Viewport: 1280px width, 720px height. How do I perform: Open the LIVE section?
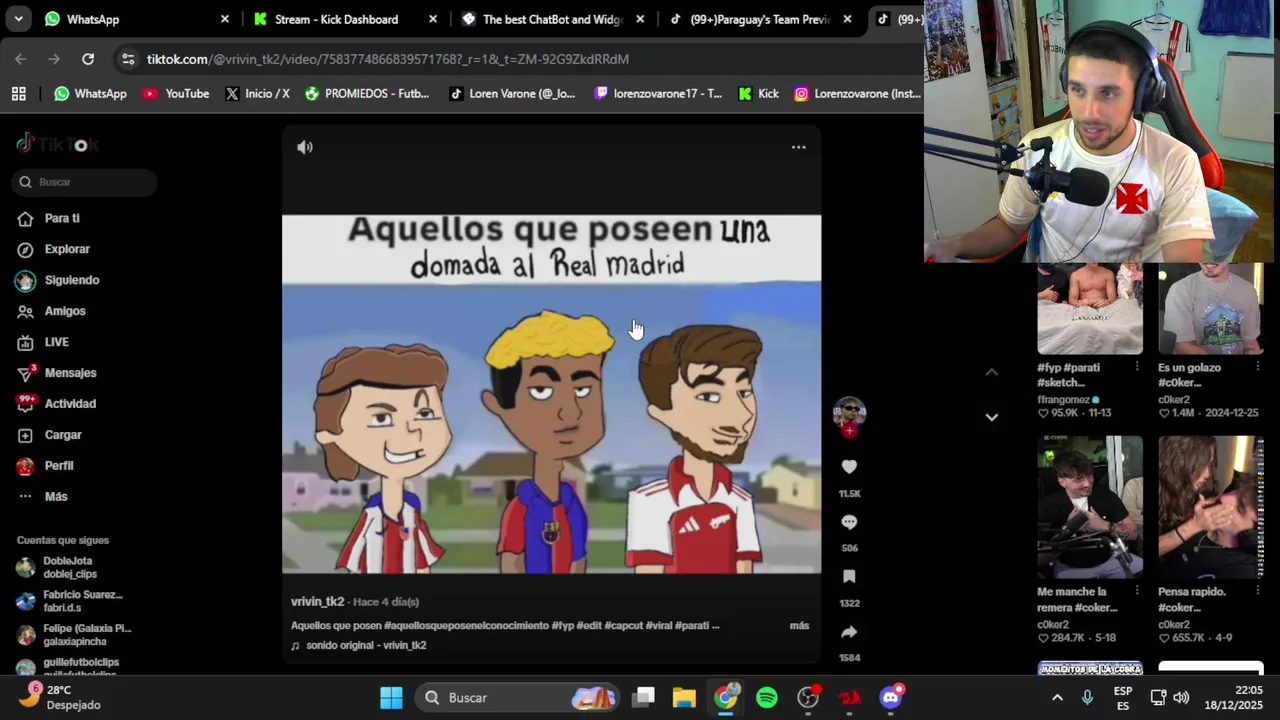(56, 342)
